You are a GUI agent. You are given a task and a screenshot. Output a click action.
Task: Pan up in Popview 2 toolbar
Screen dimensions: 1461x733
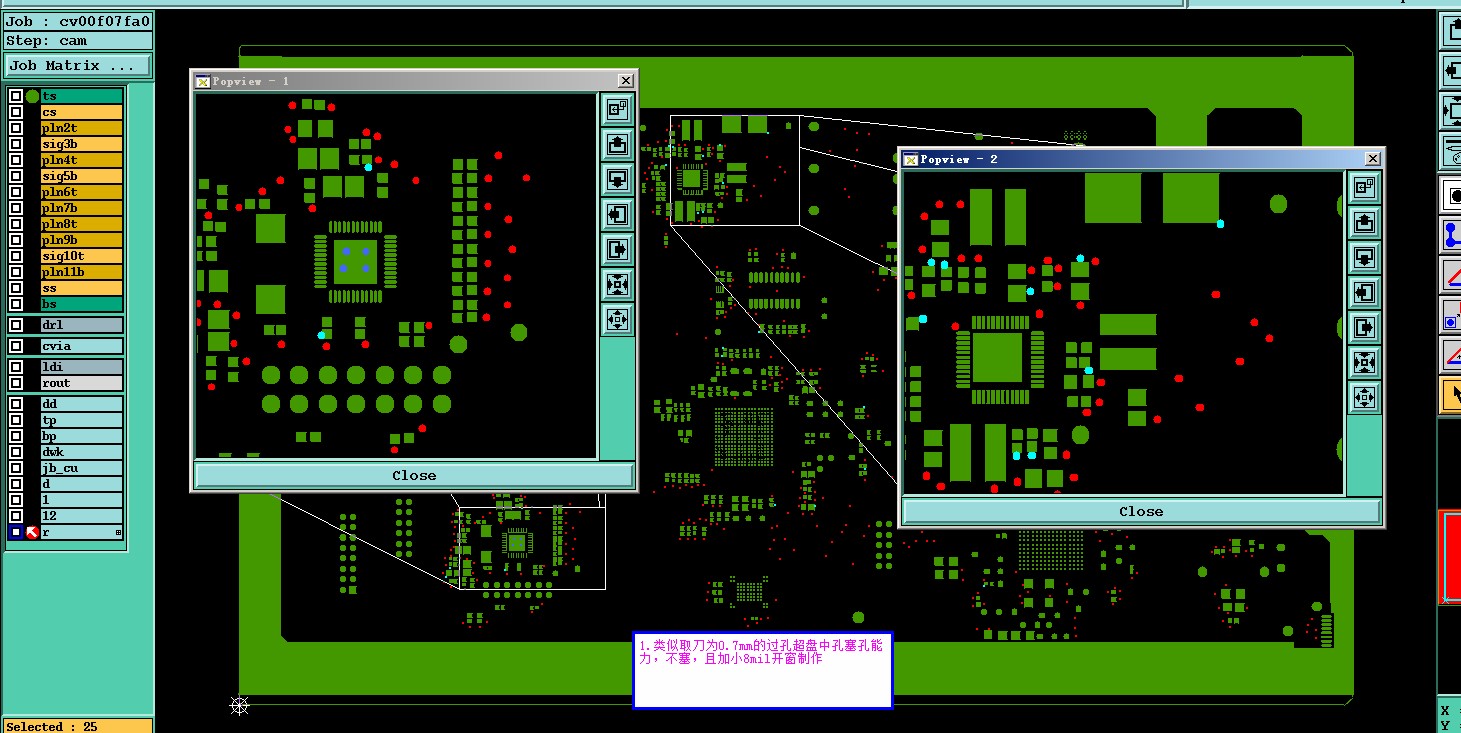tap(1364, 222)
